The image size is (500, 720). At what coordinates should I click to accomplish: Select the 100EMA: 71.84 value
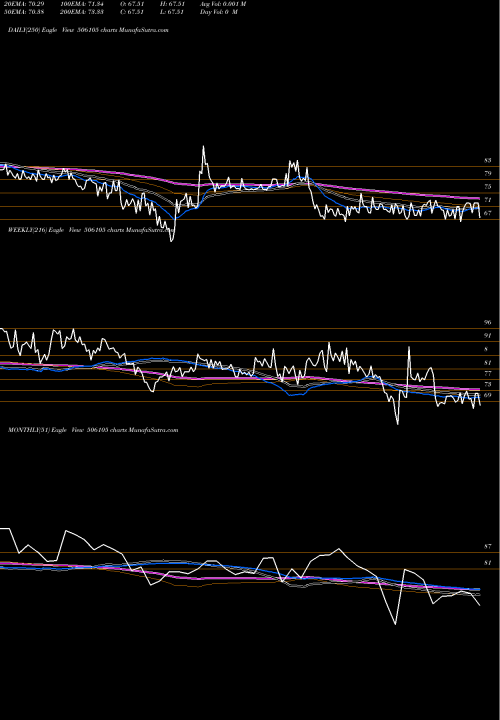click(81, 4)
